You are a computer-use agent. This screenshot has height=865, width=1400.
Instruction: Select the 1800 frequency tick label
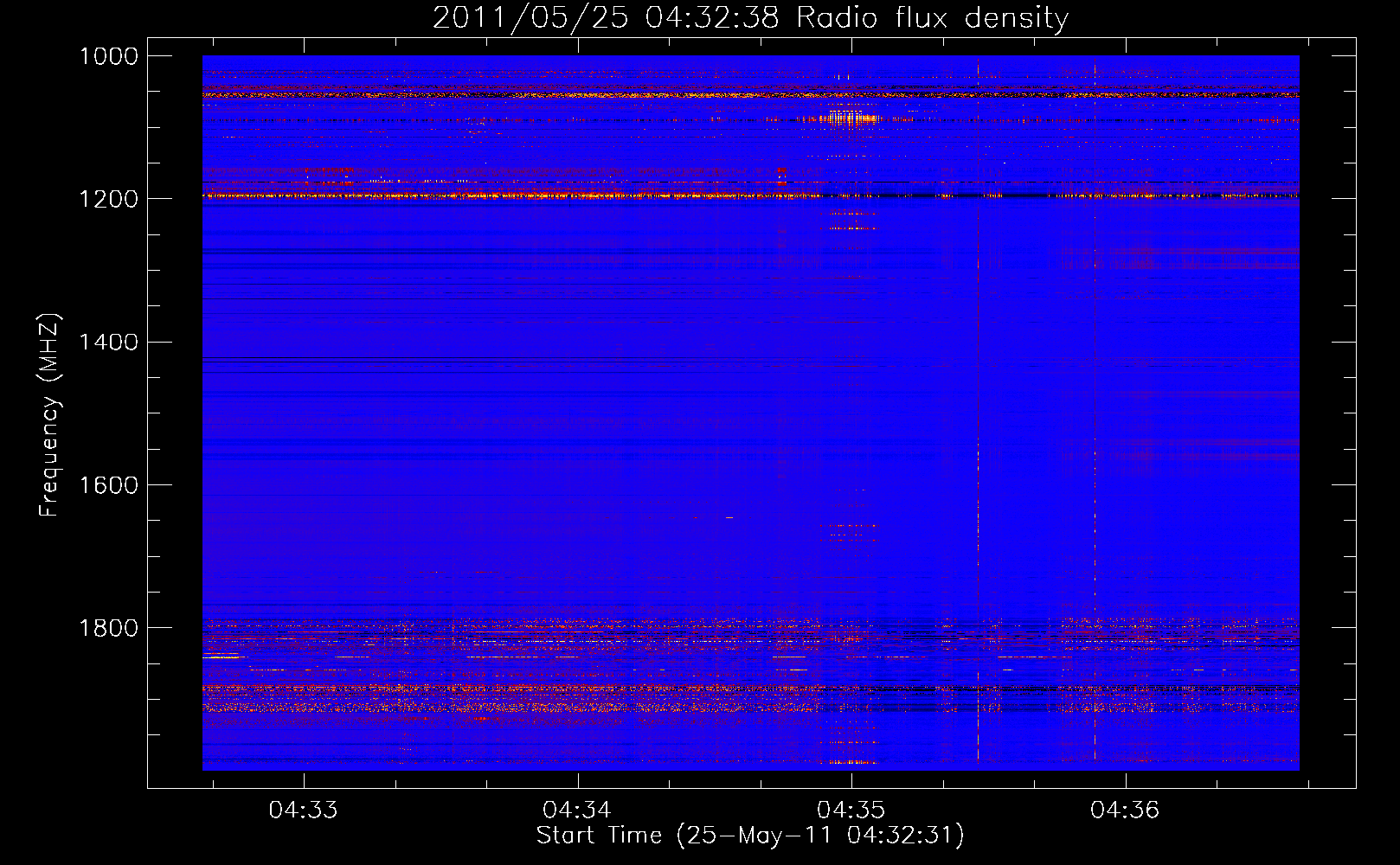point(109,628)
